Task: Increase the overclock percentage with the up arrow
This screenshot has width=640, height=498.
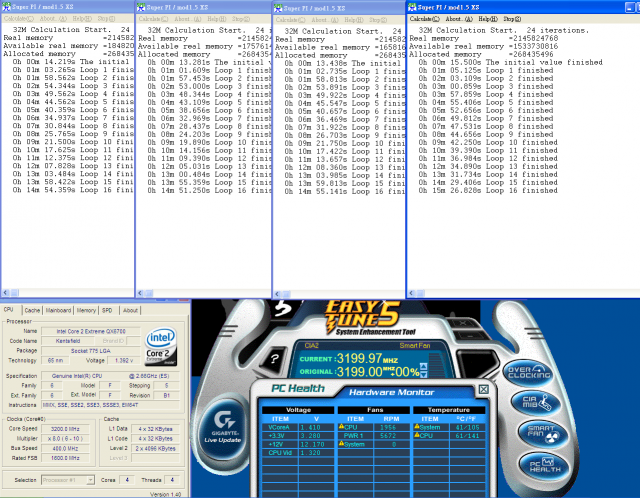Action: (x=423, y=367)
